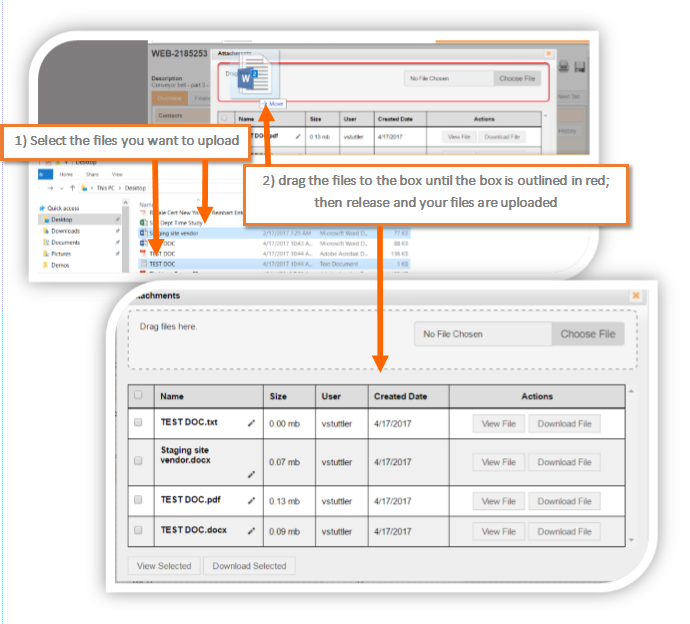Close the lower Attachments dialog with the X icon
The image size is (690, 624).
(x=635, y=296)
